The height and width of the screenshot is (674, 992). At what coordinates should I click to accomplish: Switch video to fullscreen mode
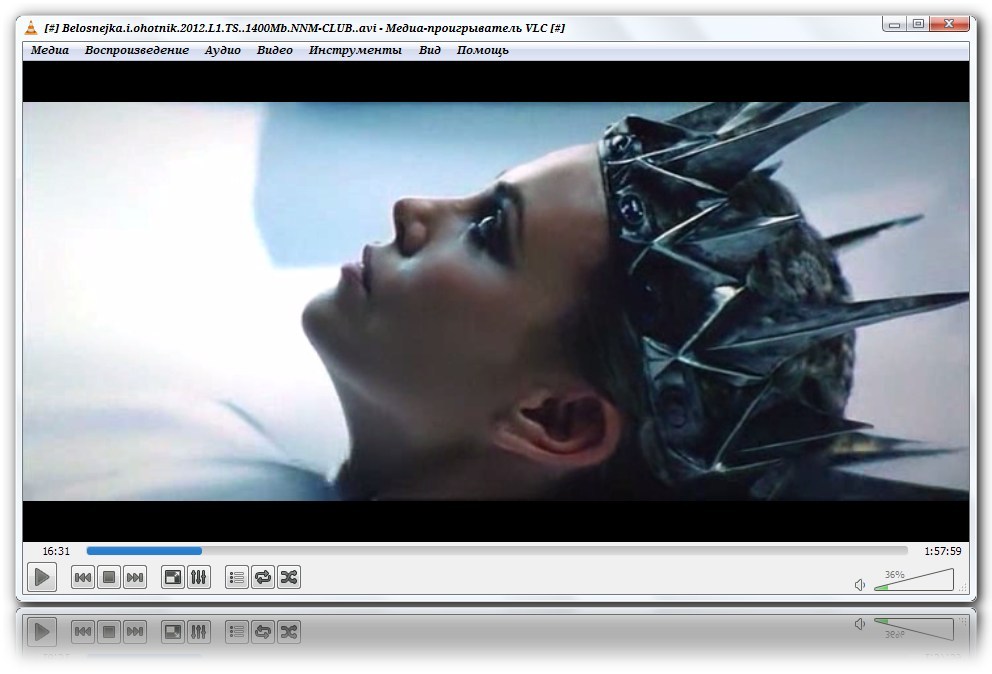point(173,577)
